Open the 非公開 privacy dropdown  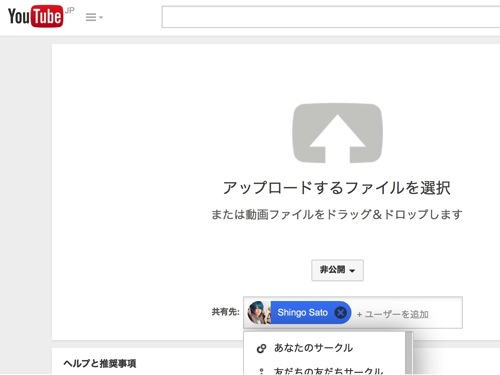pyautogui.click(x=337, y=270)
